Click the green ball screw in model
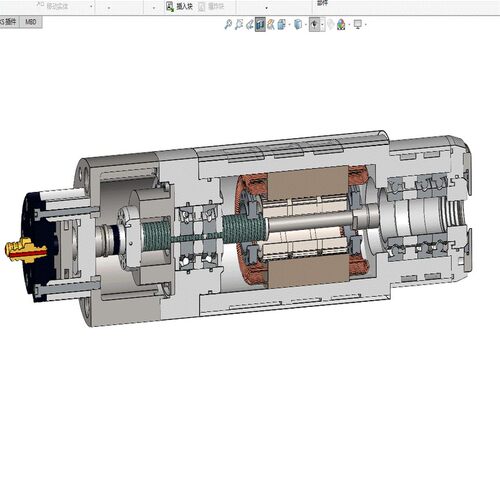Viewport: 500px width, 500px height. point(244,229)
